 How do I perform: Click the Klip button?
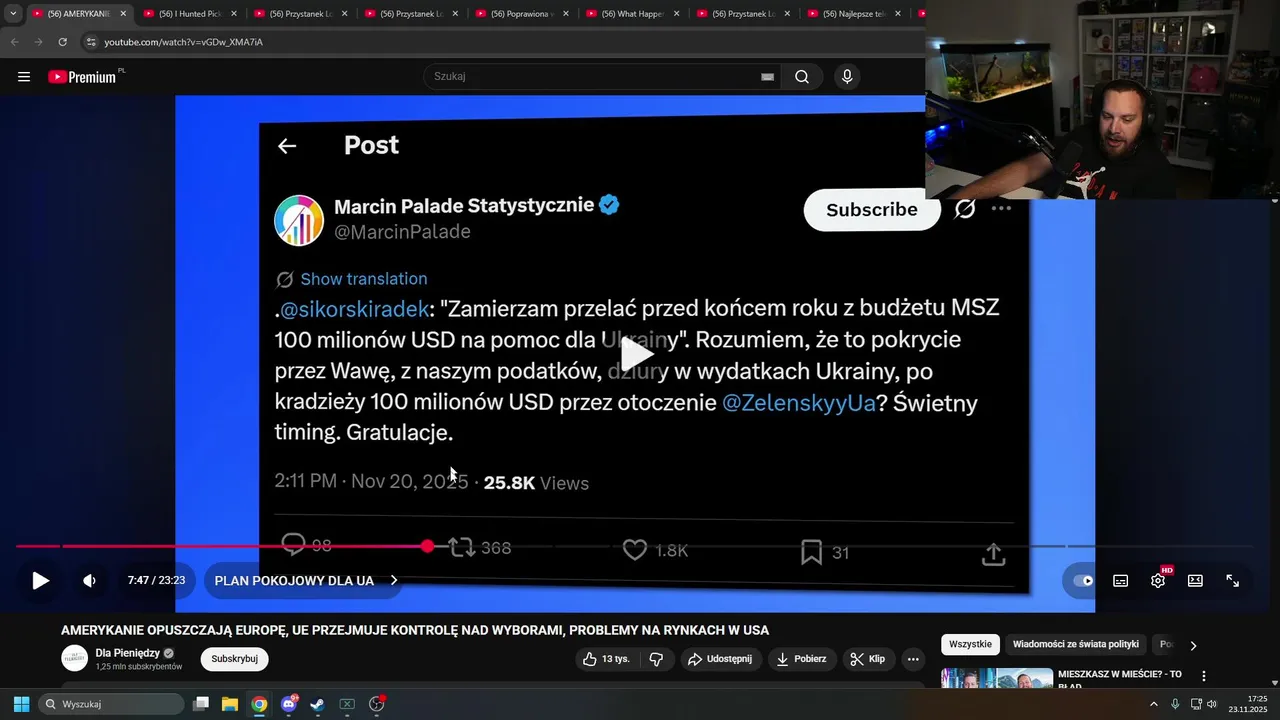tap(868, 659)
